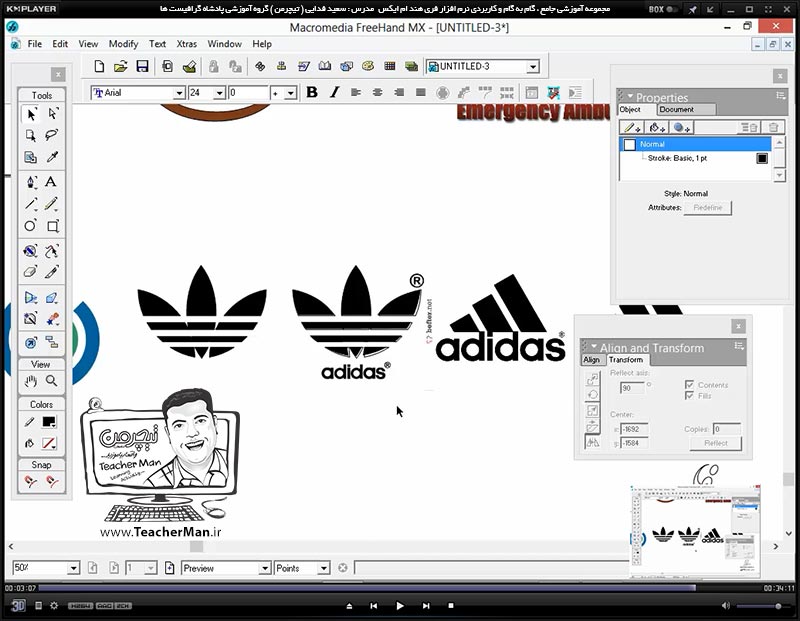
Task: Open the stroke color swatch in Colors
Action: 49,422
